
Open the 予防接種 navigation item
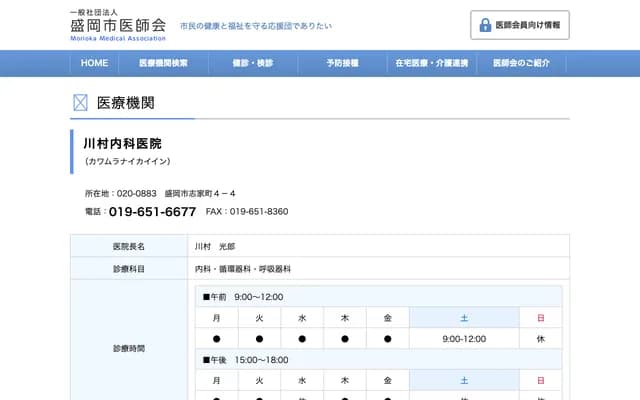pyautogui.click(x=342, y=63)
